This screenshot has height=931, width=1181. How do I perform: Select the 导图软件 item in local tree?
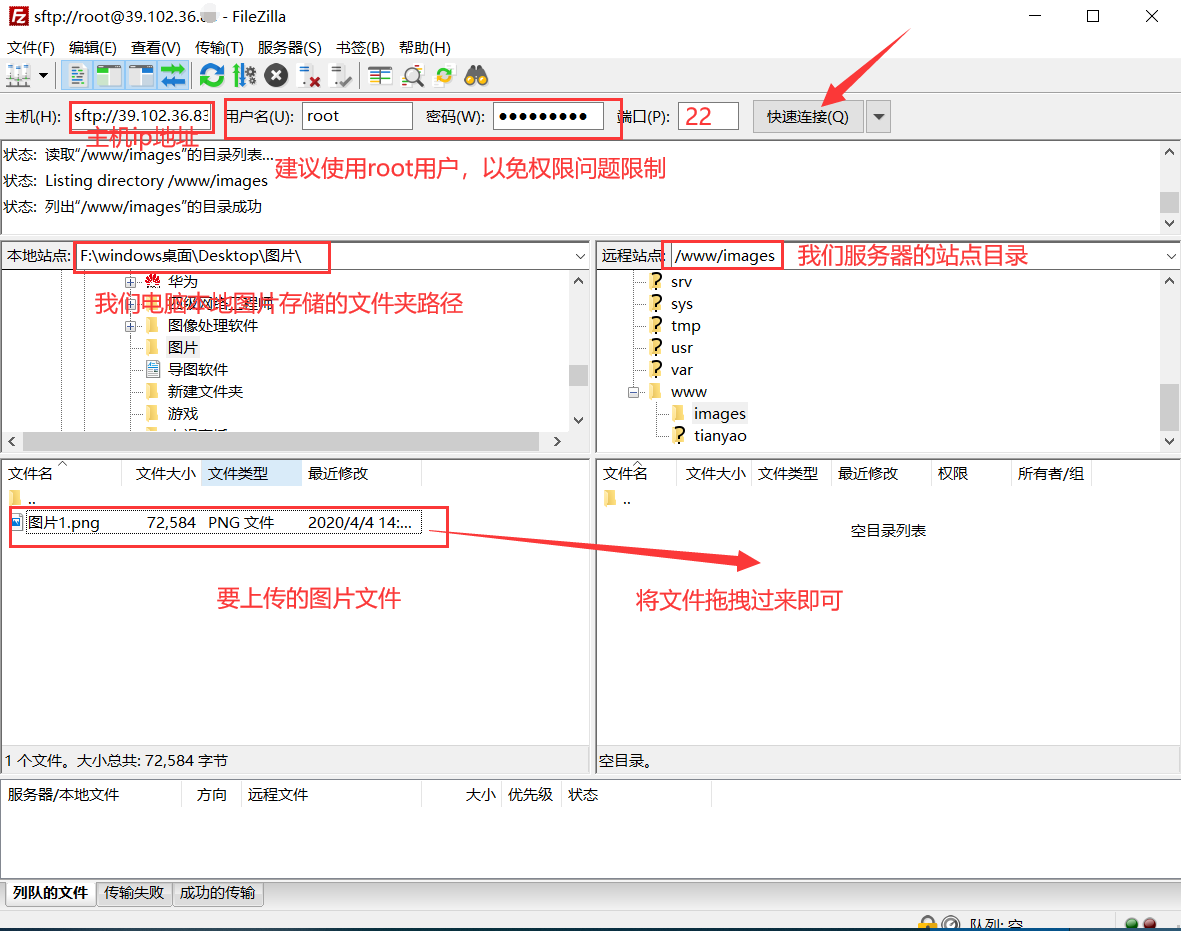click(197, 369)
